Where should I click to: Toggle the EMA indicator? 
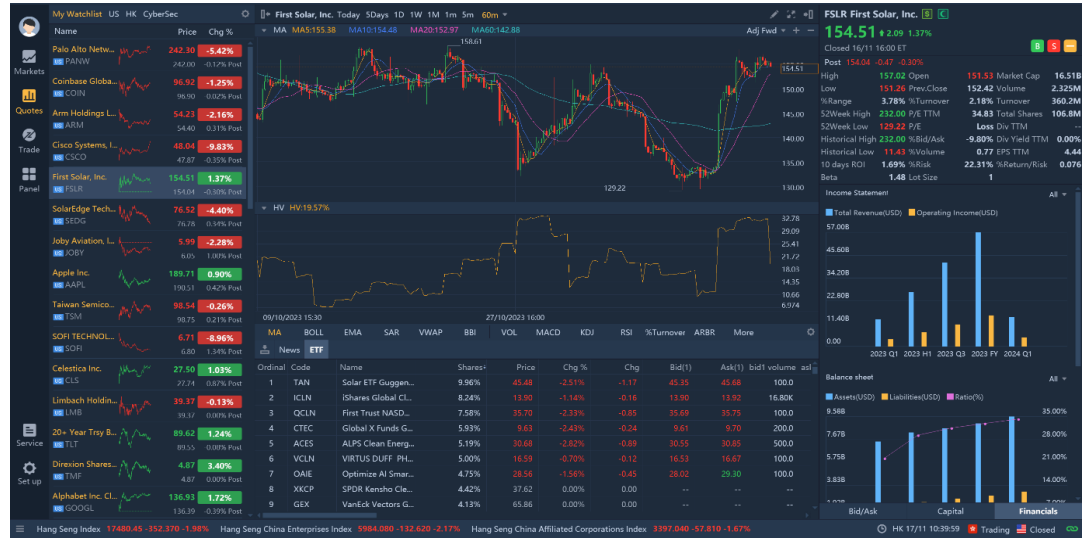click(353, 332)
